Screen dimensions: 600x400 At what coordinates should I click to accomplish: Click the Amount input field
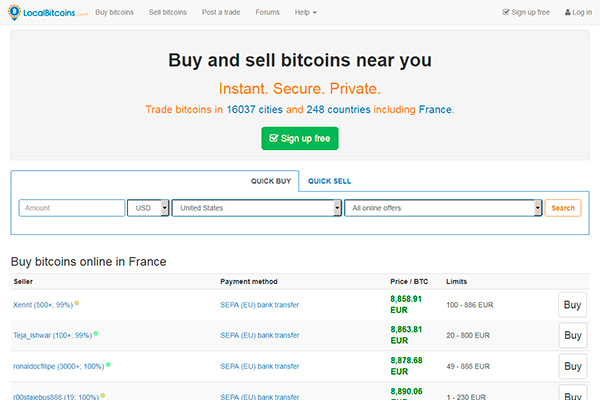tap(72, 208)
